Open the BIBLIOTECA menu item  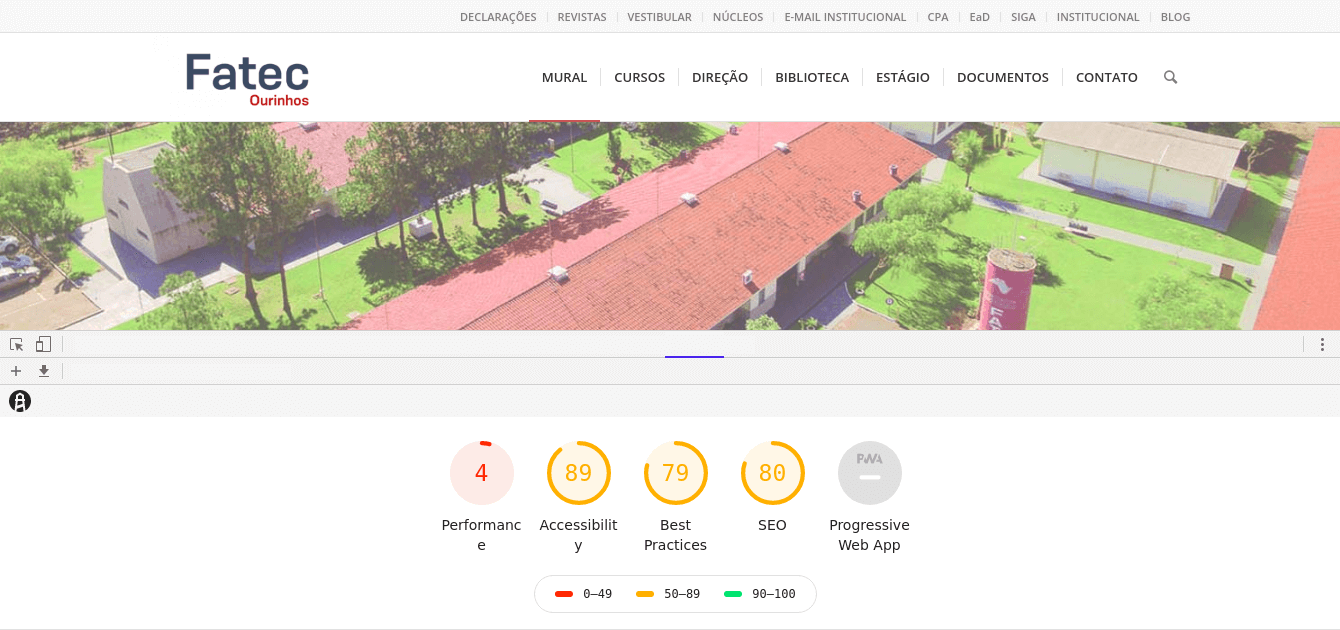(811, 77)
